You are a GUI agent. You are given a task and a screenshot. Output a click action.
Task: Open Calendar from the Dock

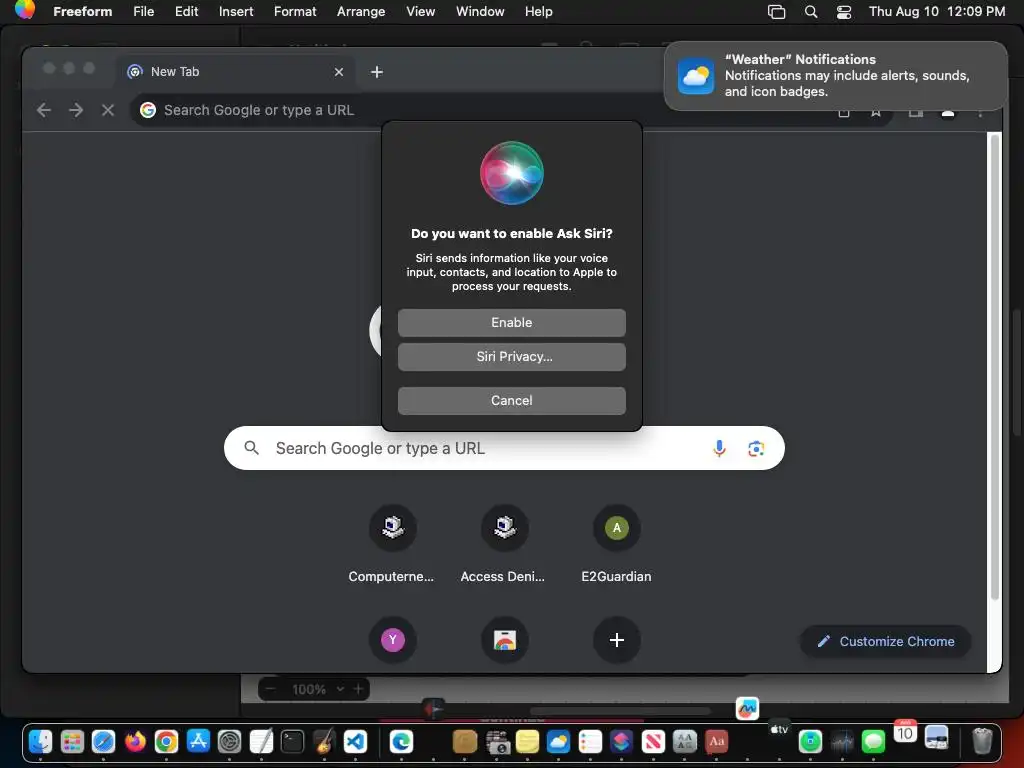[x=905, y=731]
